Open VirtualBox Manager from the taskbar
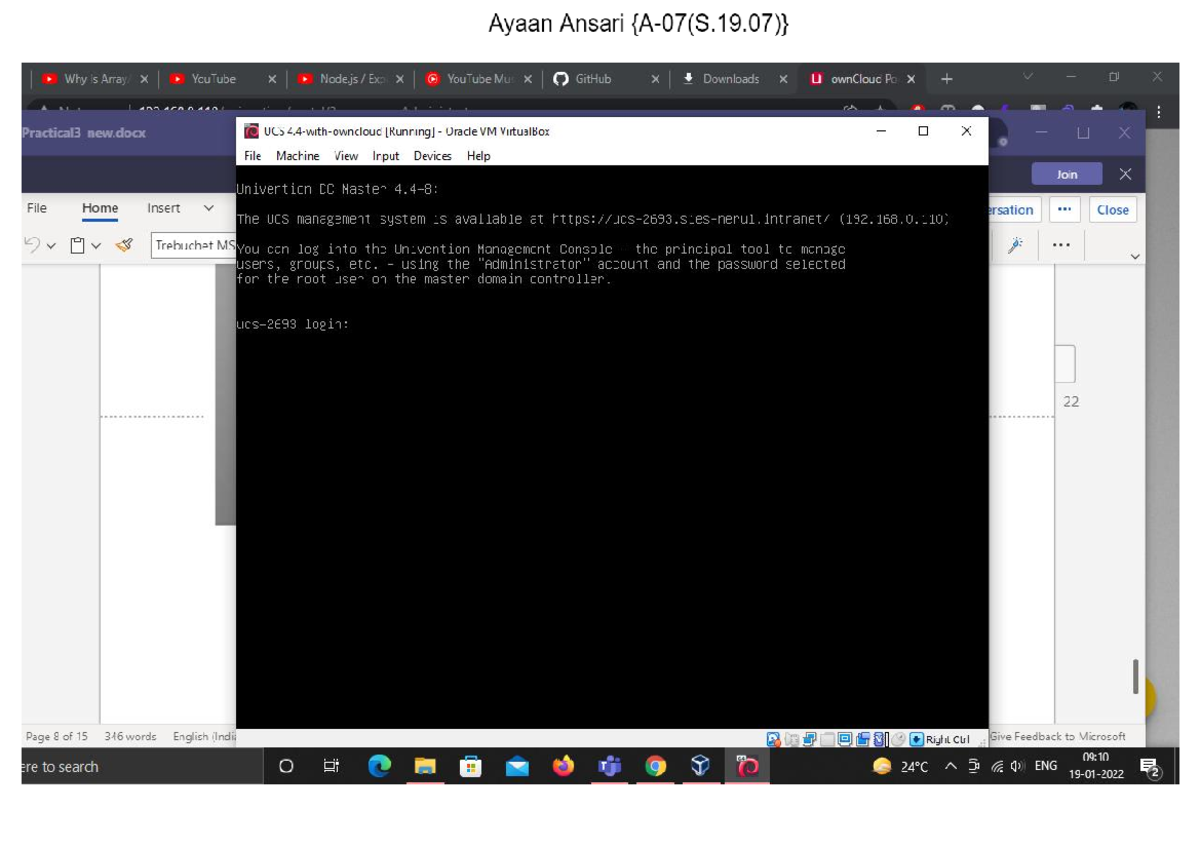 coord(701,767)
